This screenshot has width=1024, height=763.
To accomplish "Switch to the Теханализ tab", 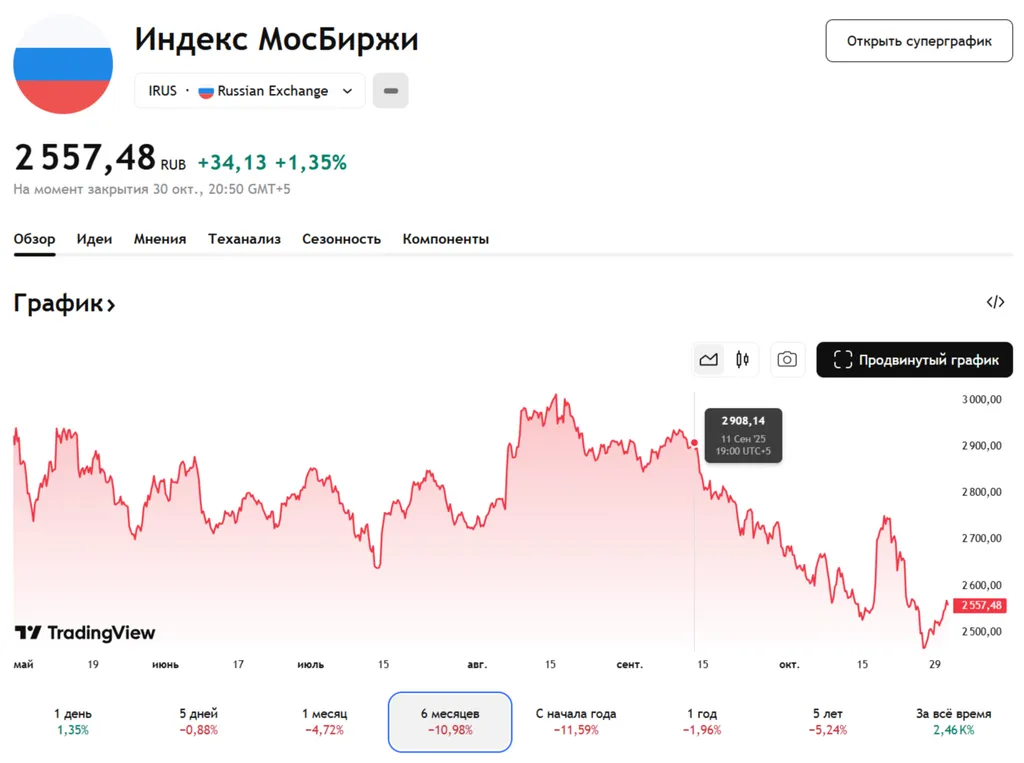I will tap(244, 239).
